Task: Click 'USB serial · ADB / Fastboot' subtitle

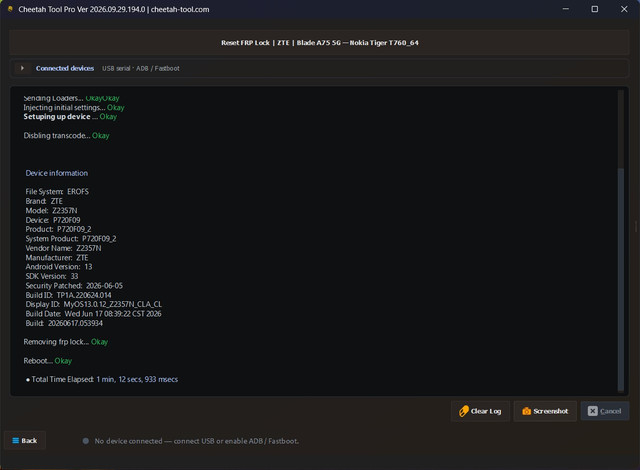Action: (140, 68)
